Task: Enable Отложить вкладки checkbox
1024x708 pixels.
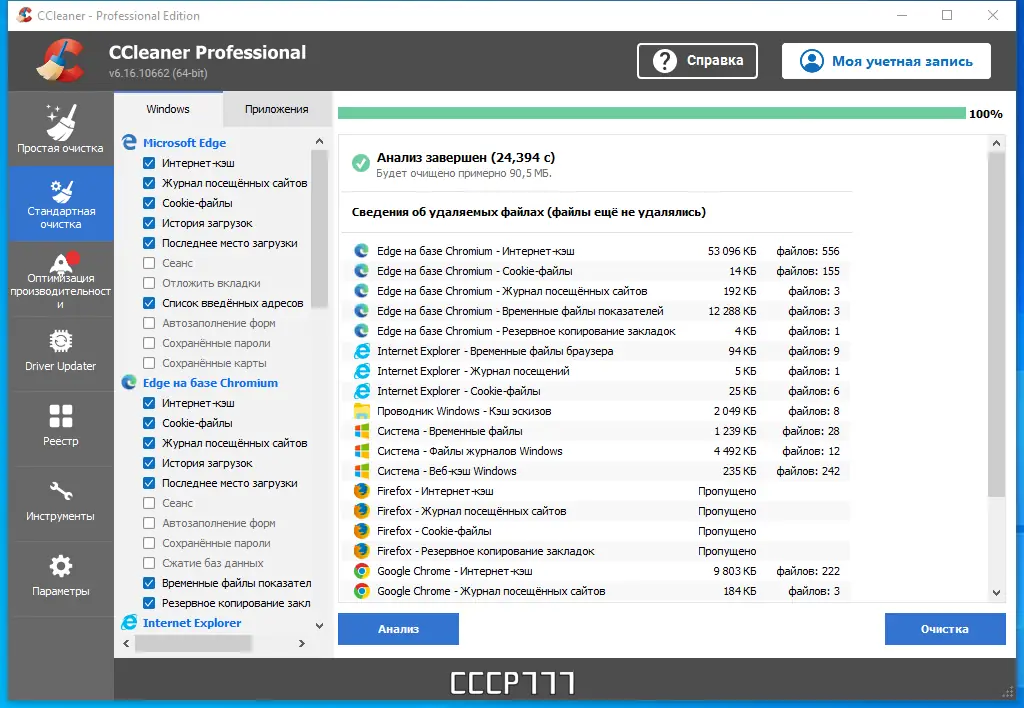Action: [x=149, y=283]
